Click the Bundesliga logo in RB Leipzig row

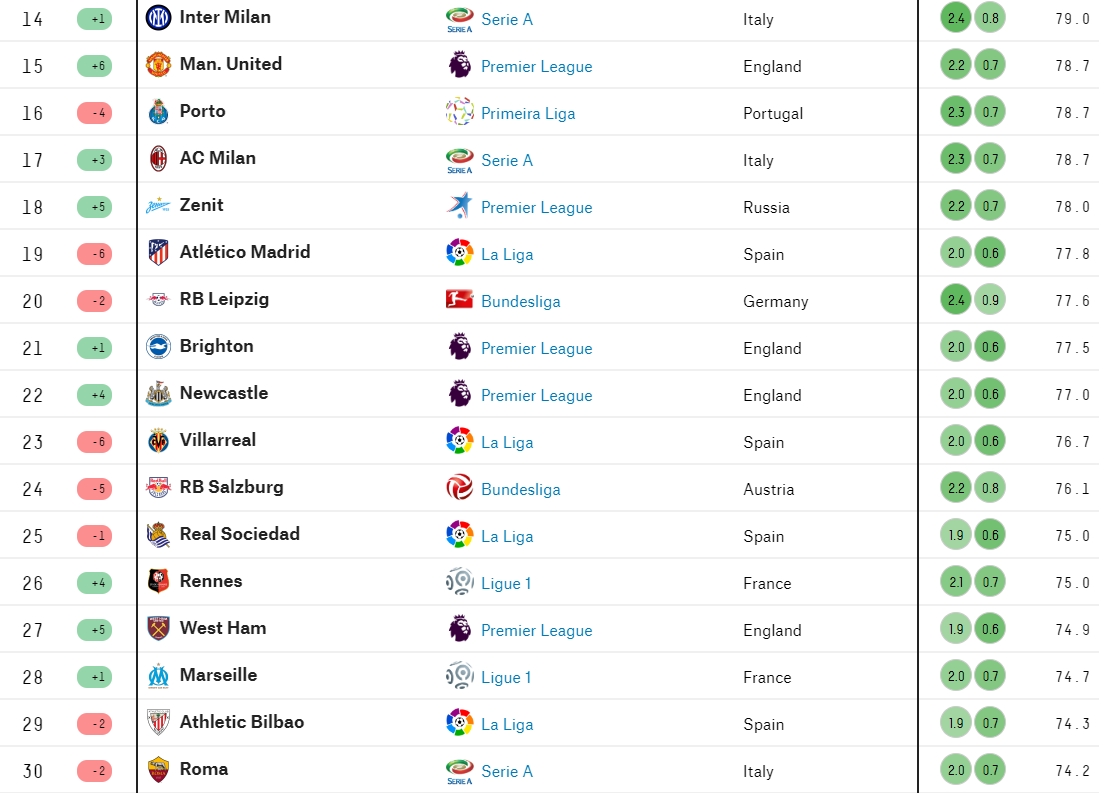459,300
